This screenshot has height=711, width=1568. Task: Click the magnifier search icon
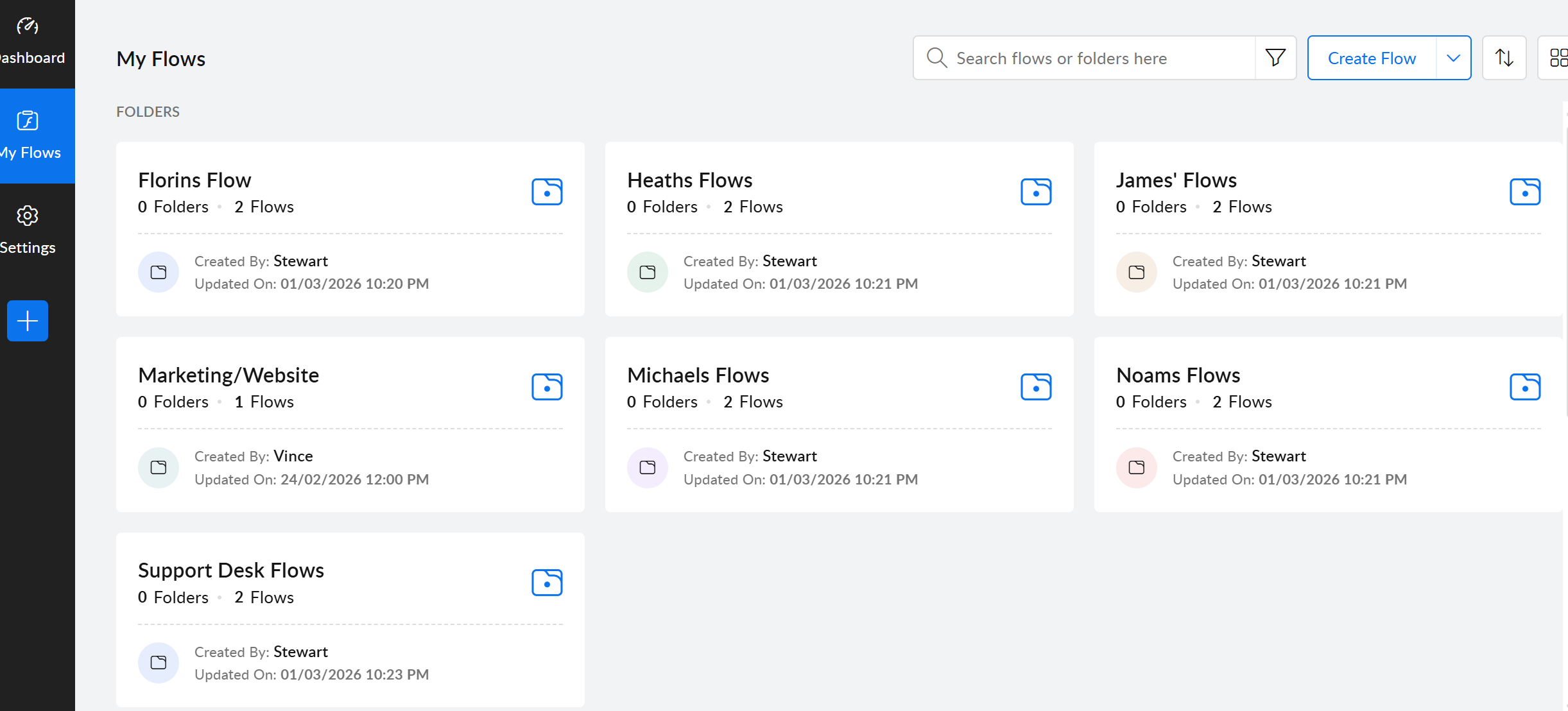[x=936, y=58]
